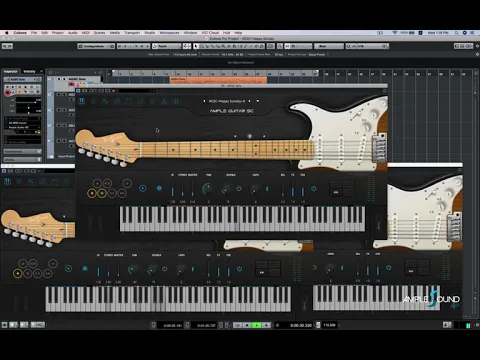This screenshot has width=480, height=360.
Task: Click the pad grid in the right Ample Guitar window
Action: [417, 268]
